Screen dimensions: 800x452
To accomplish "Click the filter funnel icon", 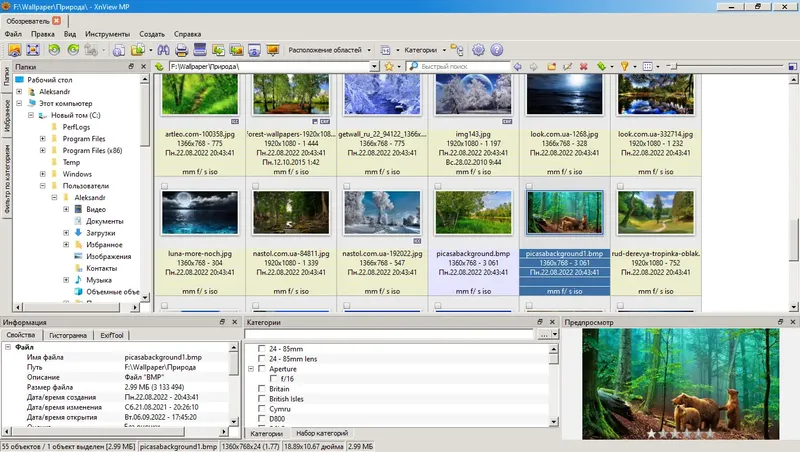I will [624, 67].
